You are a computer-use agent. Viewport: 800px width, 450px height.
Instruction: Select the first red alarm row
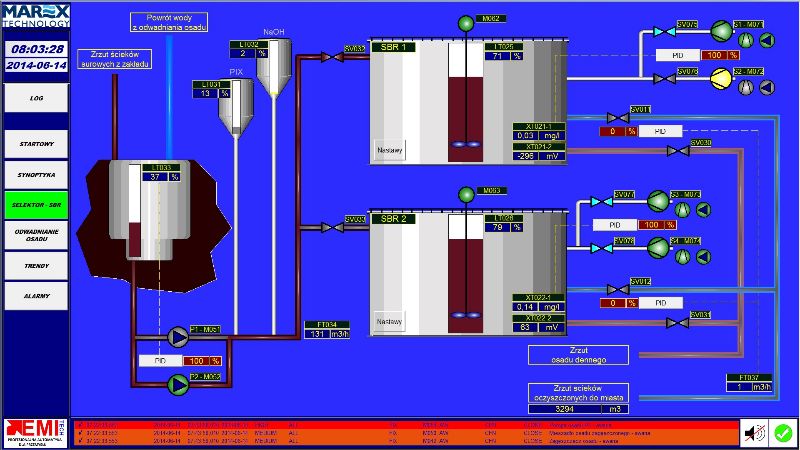click(x=400, y=425)
